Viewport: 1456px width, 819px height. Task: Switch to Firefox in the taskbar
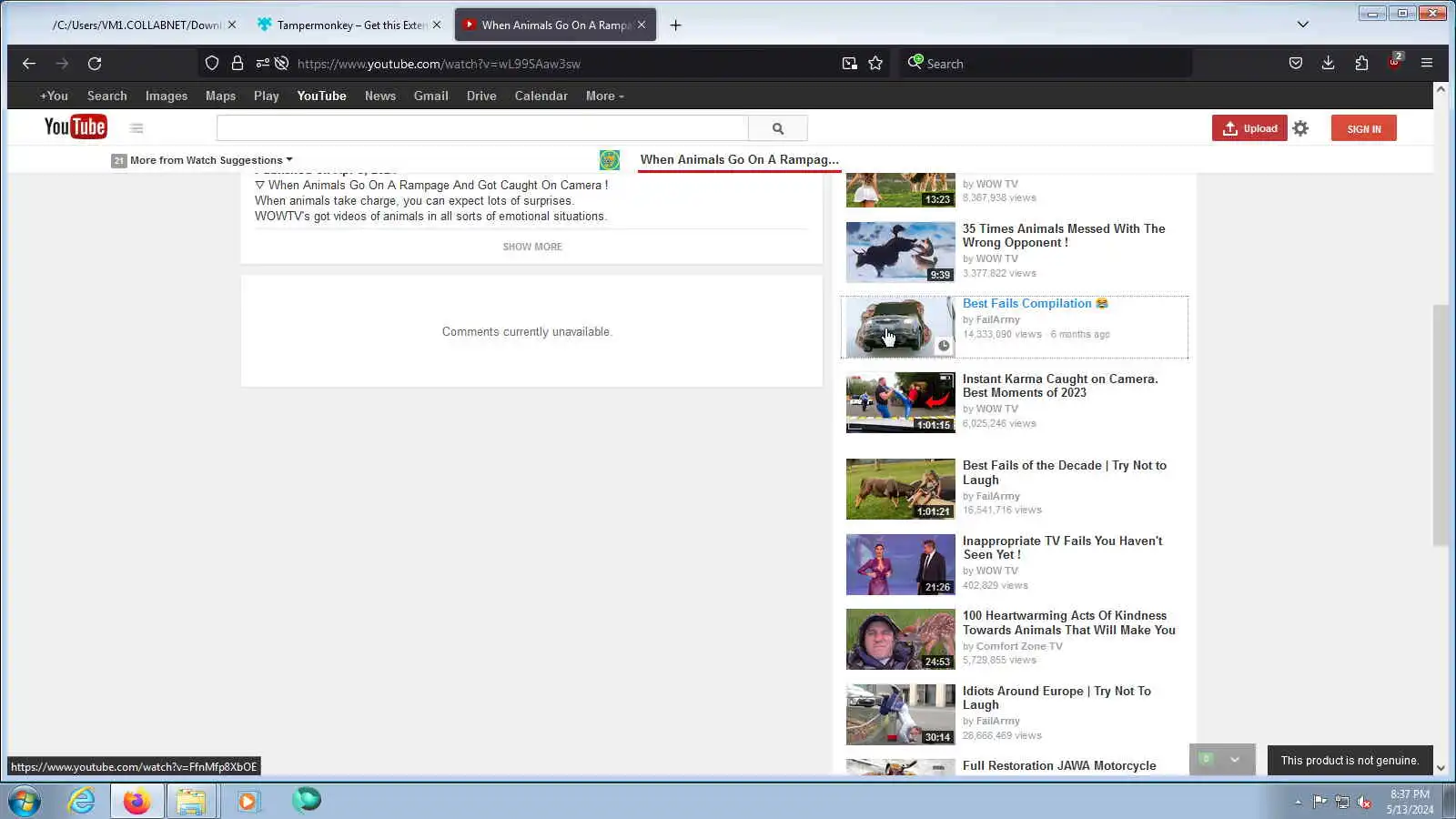(136, 802)
